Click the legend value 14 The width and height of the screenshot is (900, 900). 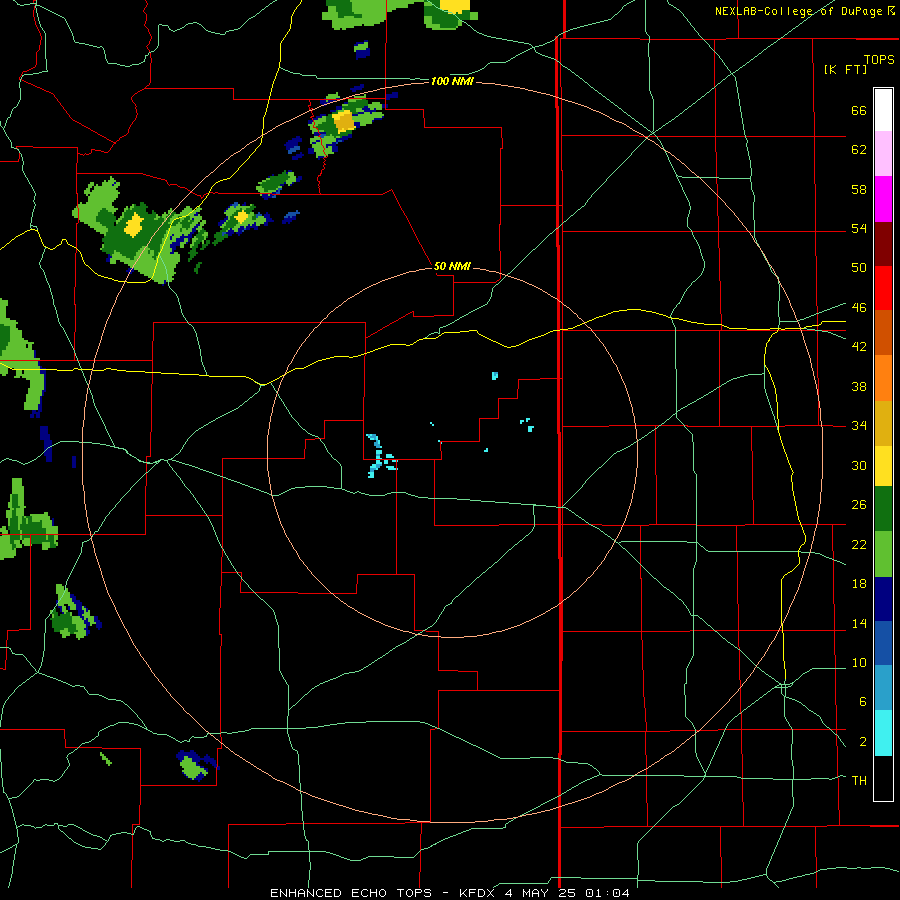tap(858, 623)
